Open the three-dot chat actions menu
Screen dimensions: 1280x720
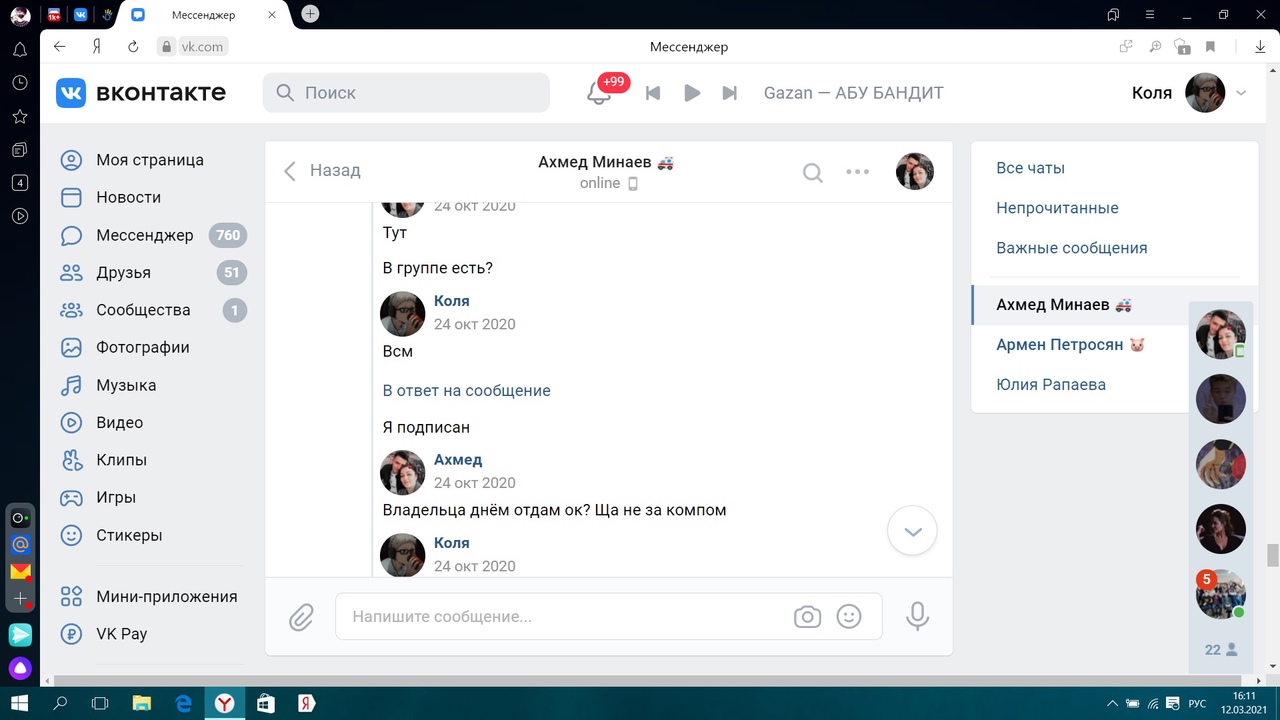[x=858, y=172]
